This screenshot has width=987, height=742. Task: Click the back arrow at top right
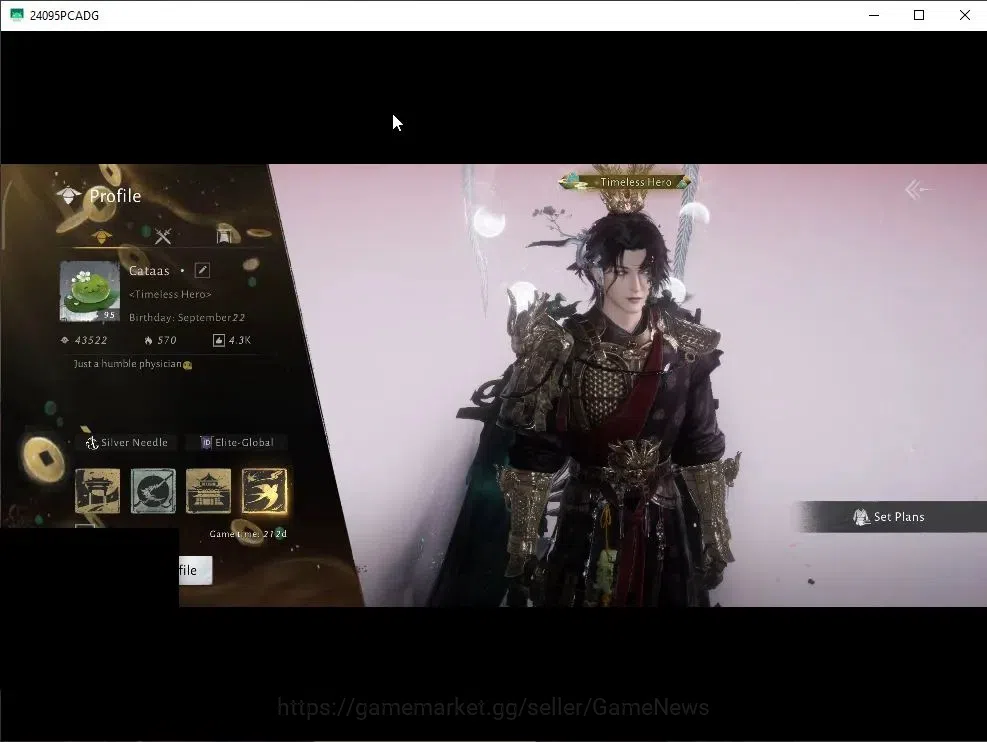coord(919,189)
